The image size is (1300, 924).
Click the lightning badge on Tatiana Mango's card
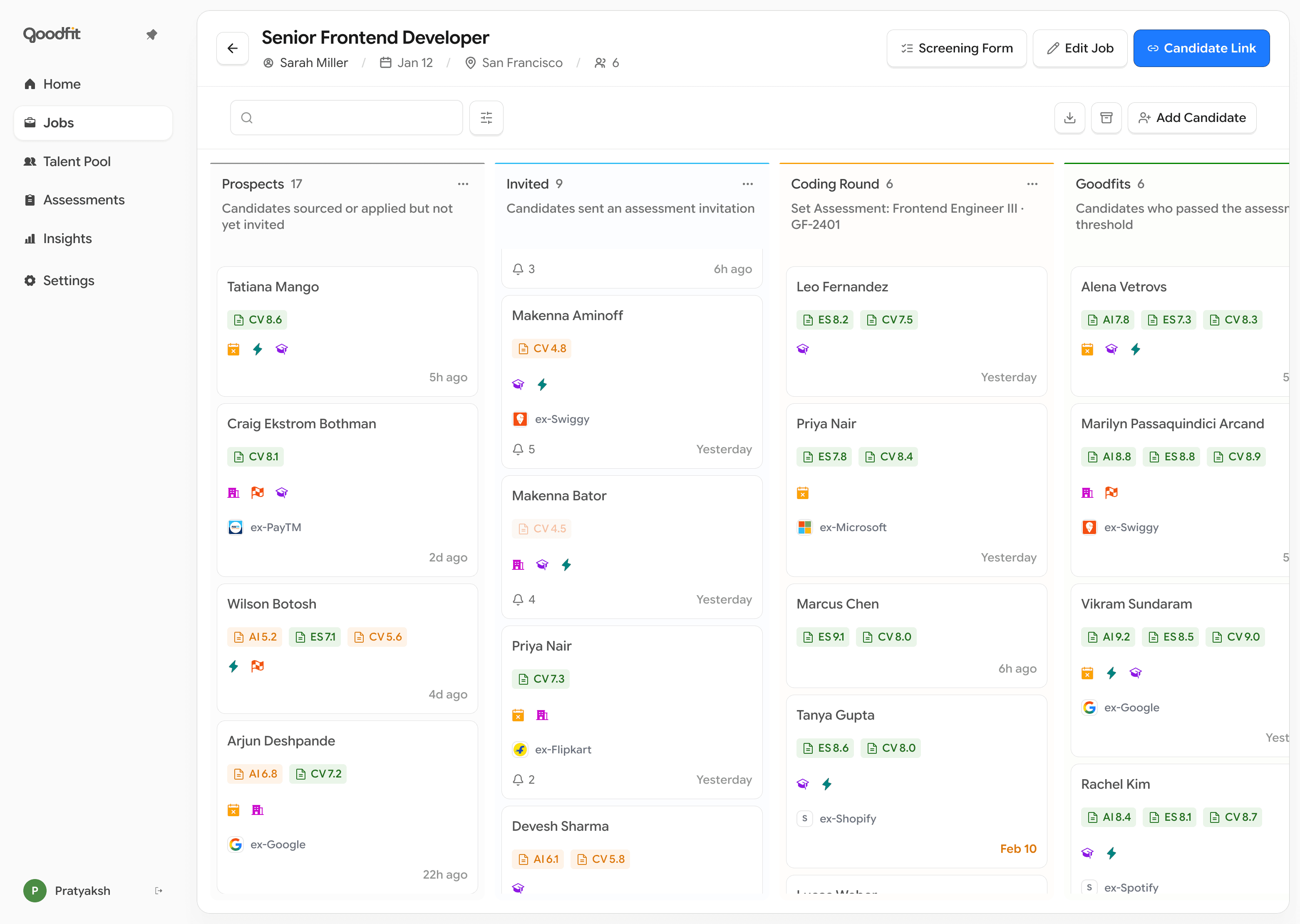point(258,349)
